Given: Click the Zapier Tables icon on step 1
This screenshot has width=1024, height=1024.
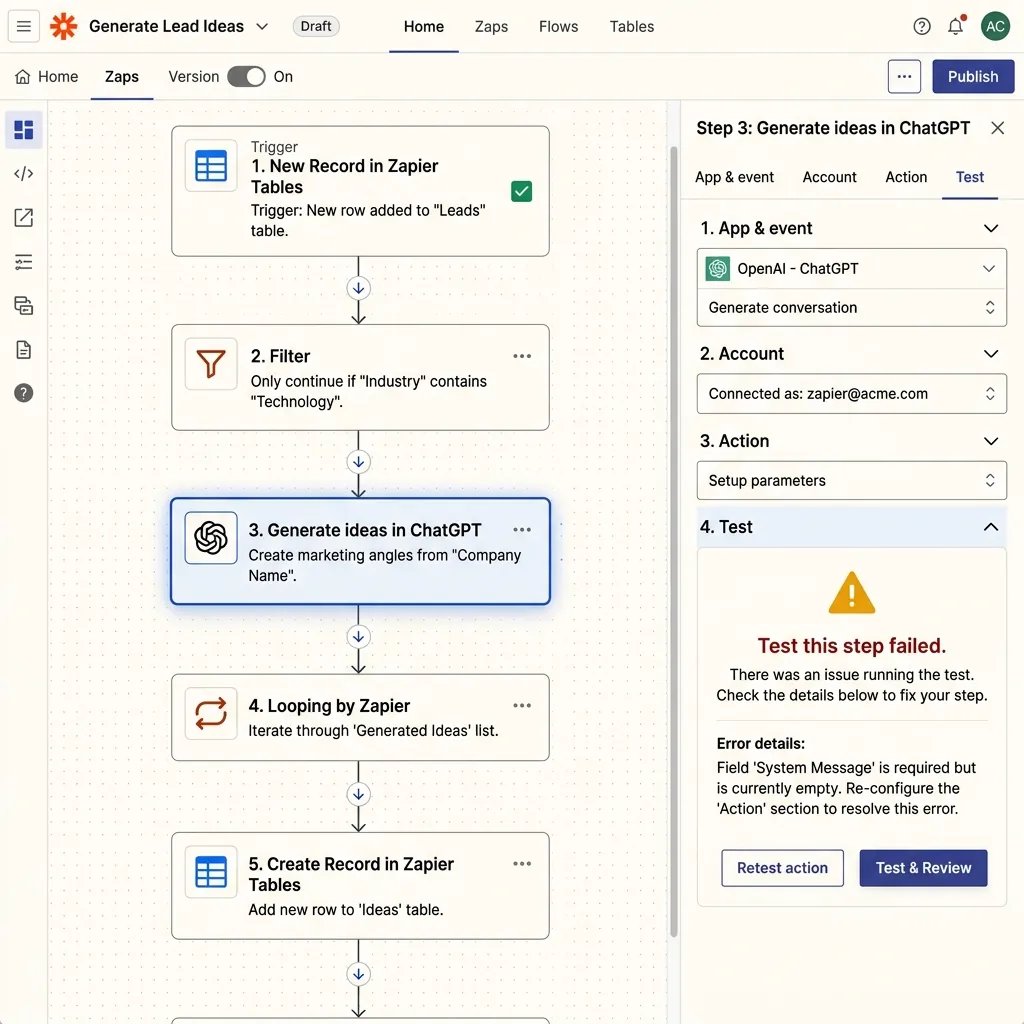Looking at the screenshot, I should [211, 165].
